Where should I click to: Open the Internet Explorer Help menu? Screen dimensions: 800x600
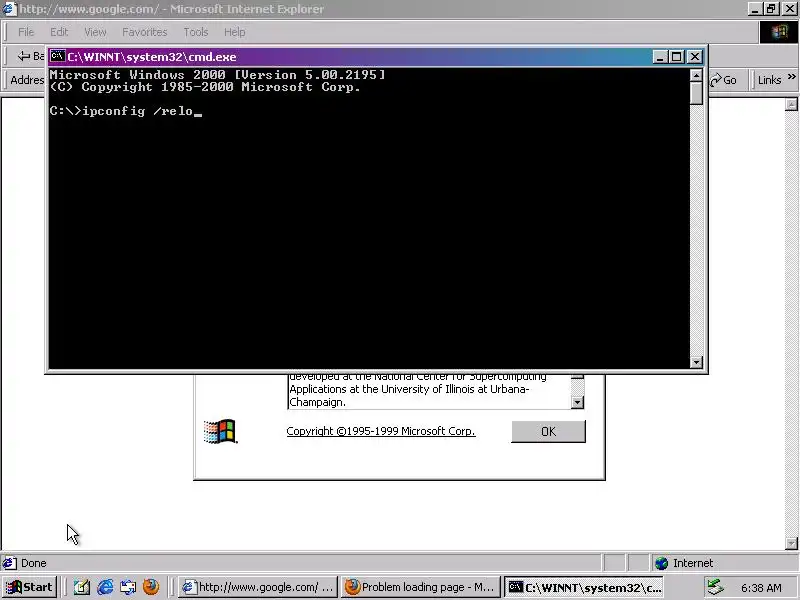click(x=235, y=32)
